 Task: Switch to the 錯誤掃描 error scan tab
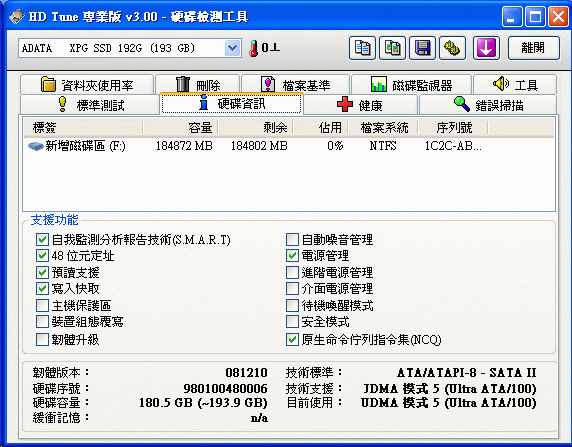coord(488,105)
